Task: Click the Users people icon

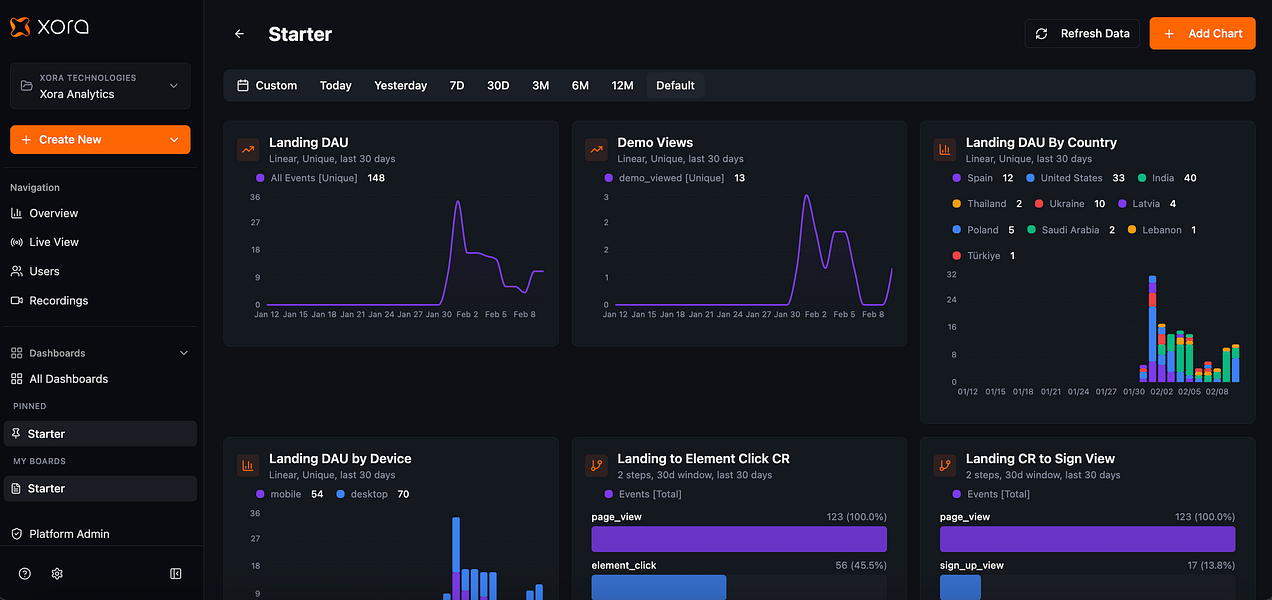Action: 16,271
